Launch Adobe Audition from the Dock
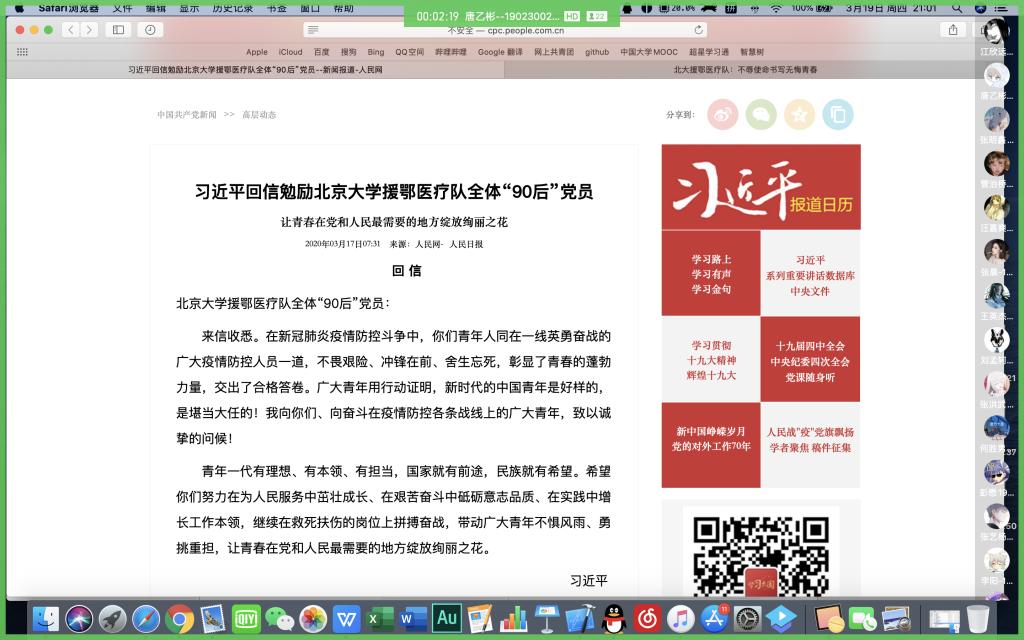This screenshot has width=1024, height=640. [x=446, y=619]
